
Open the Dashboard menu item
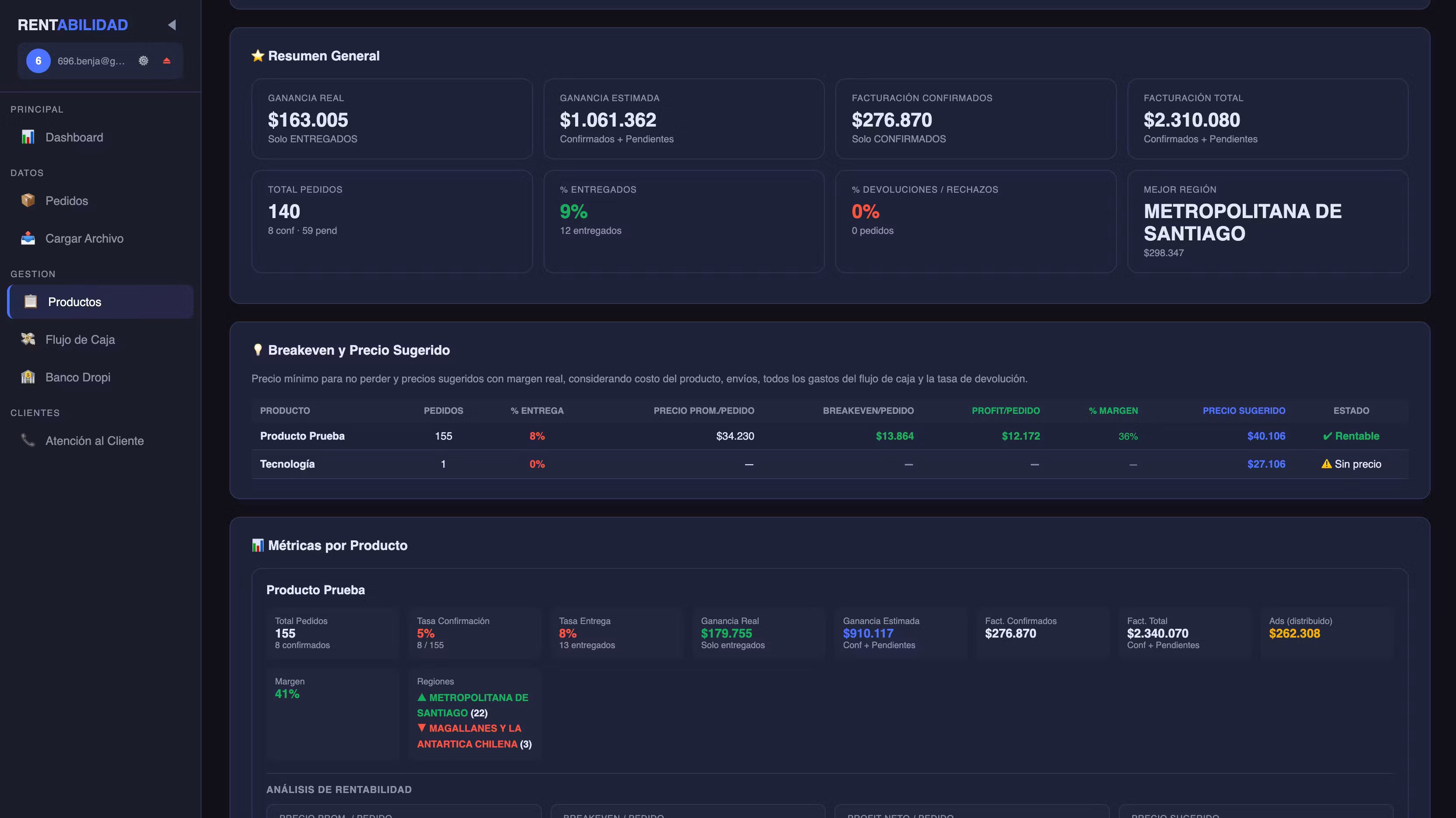(x=101, y=137)
